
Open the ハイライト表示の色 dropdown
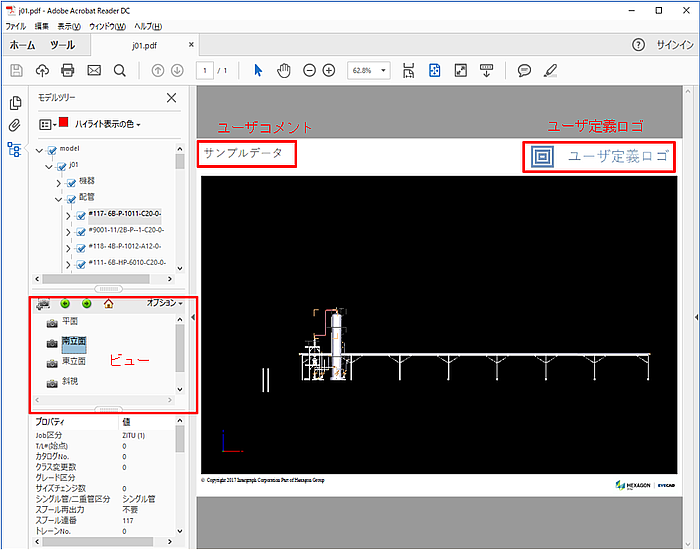(x=108, y=124)
